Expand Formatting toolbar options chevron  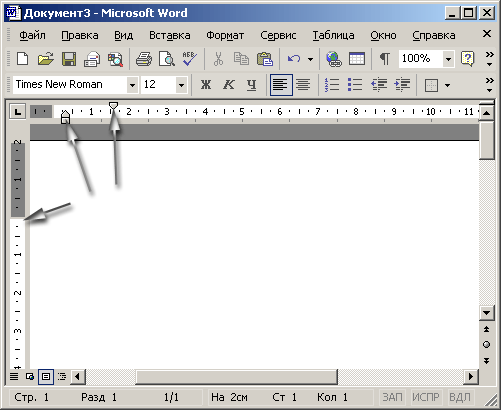coord(489,85)
